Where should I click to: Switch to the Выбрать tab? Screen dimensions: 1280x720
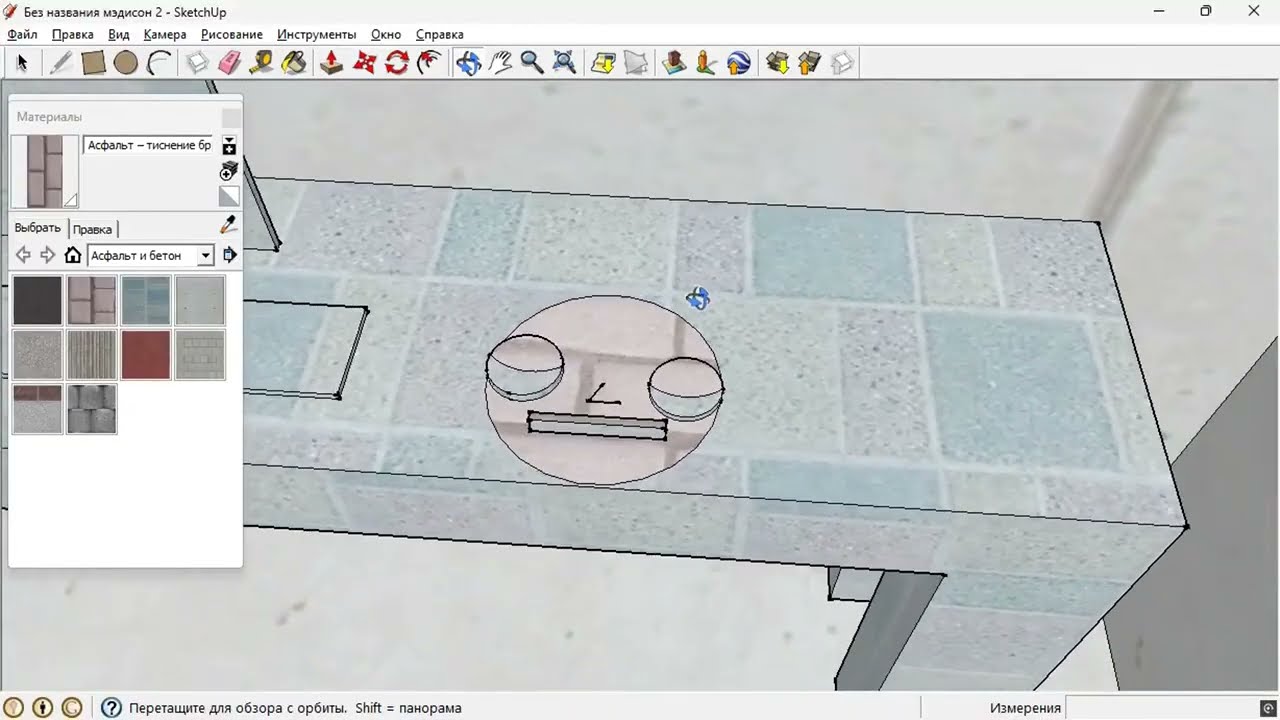[38, 228]
